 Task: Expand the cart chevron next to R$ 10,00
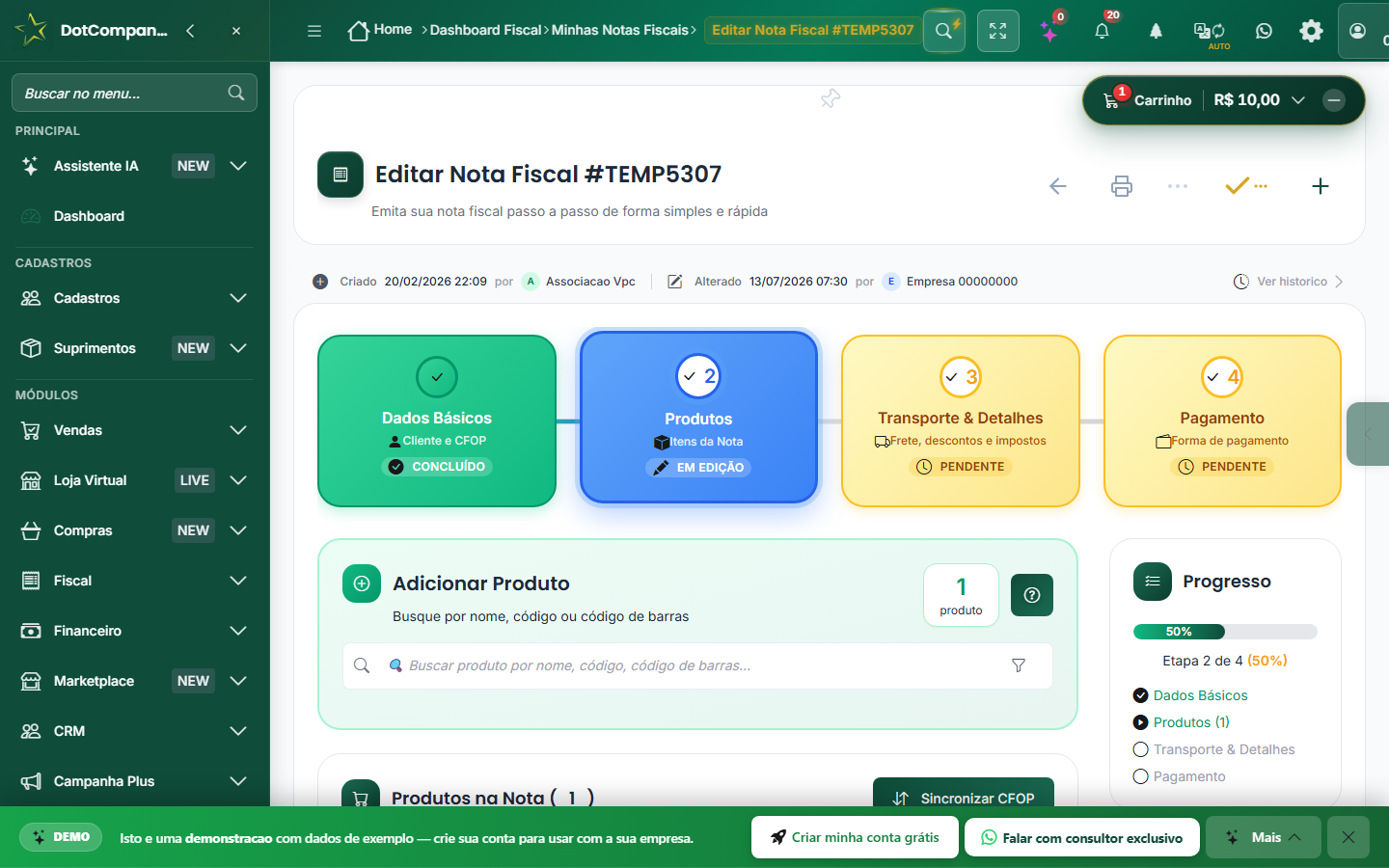point(1298,100)
